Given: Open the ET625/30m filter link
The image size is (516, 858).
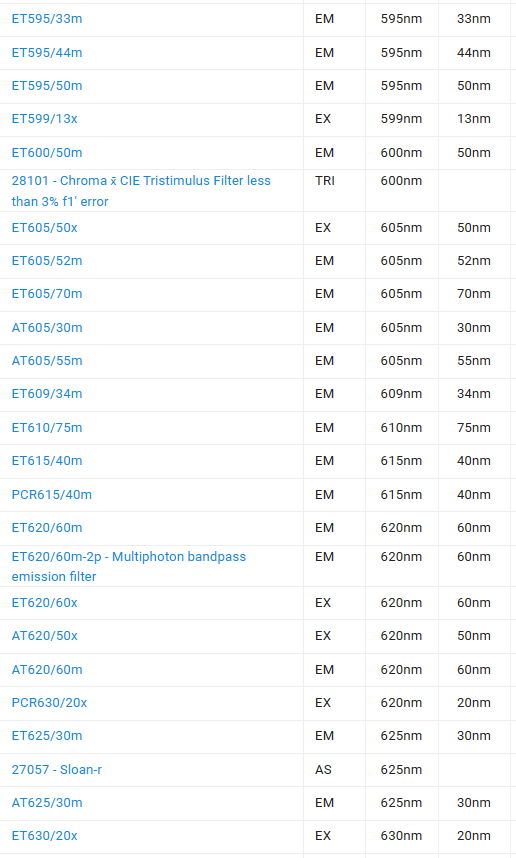Looking at the screenshot, I should 47,735.
